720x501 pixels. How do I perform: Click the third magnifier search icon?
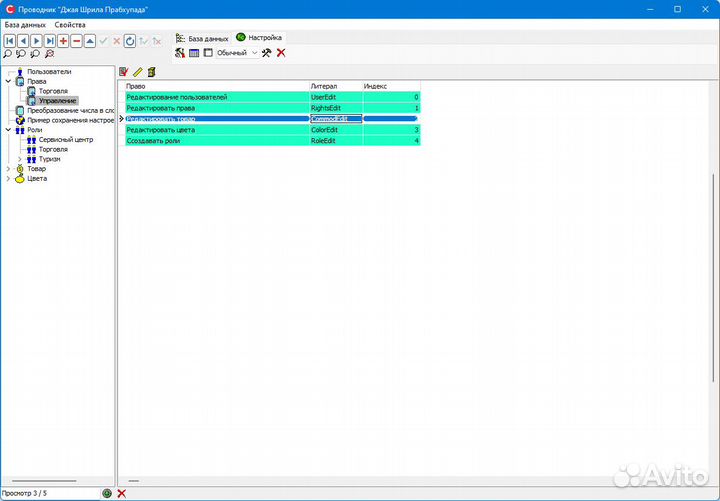[35, 54]
